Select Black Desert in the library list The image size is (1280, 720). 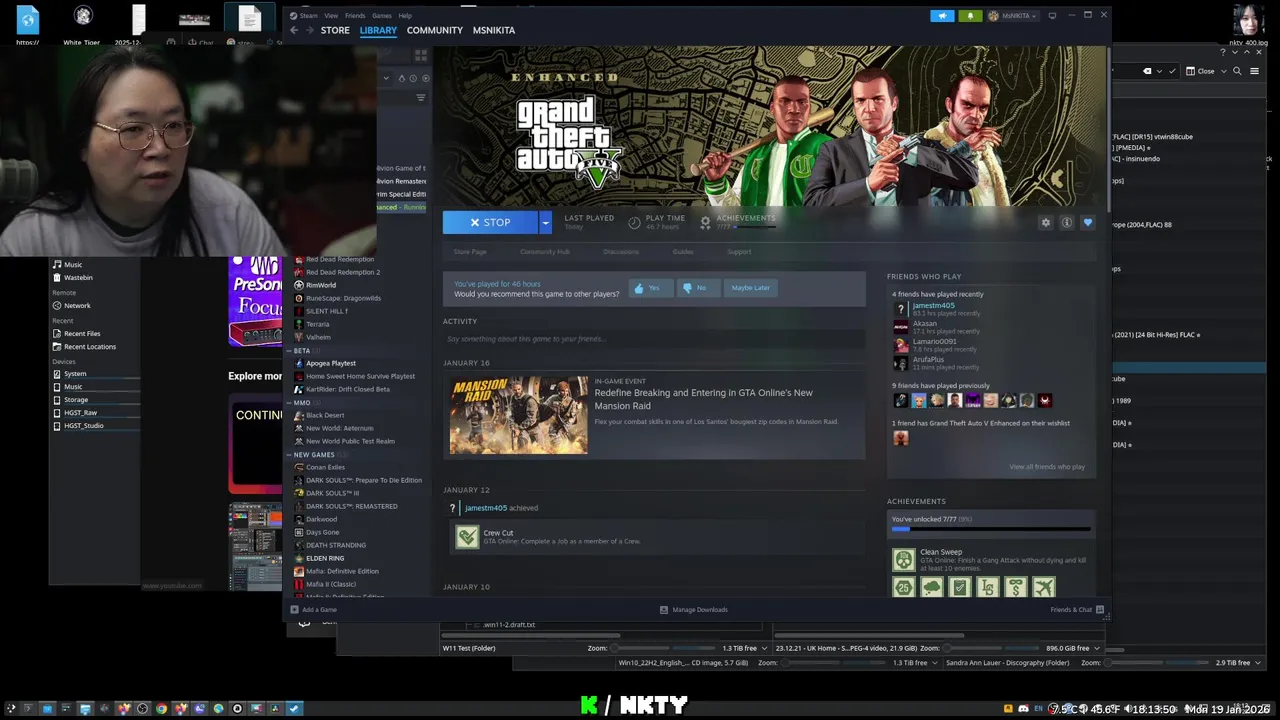[x=325, y=415]
